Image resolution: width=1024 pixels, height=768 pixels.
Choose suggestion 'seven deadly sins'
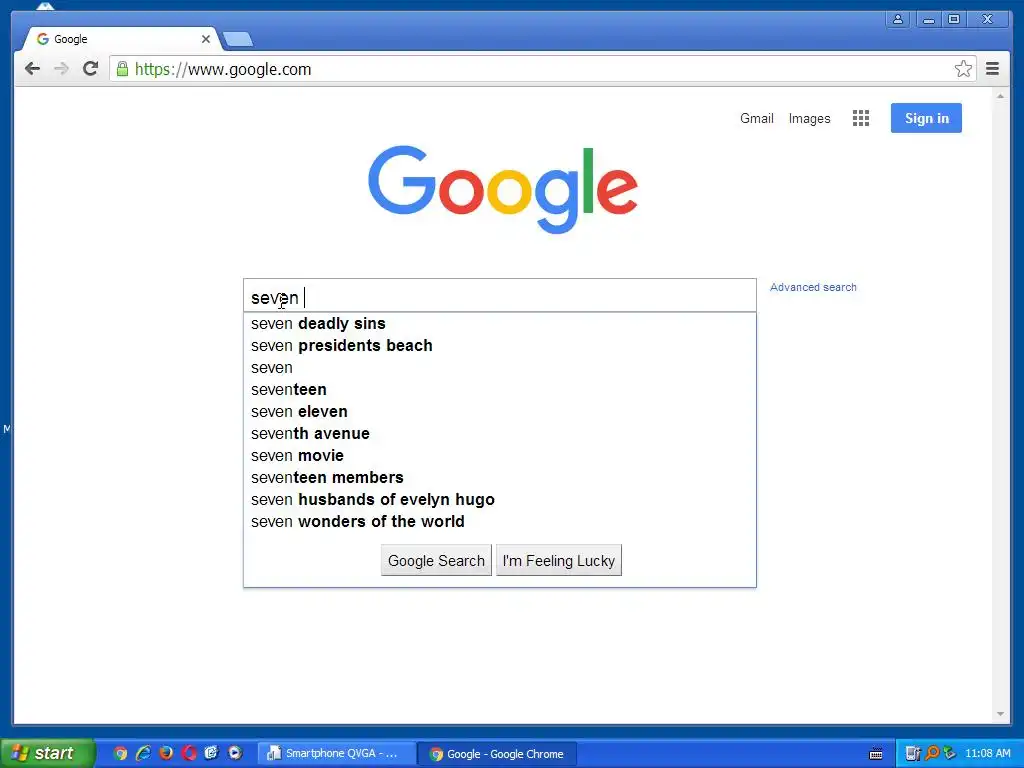pos(500,324)
